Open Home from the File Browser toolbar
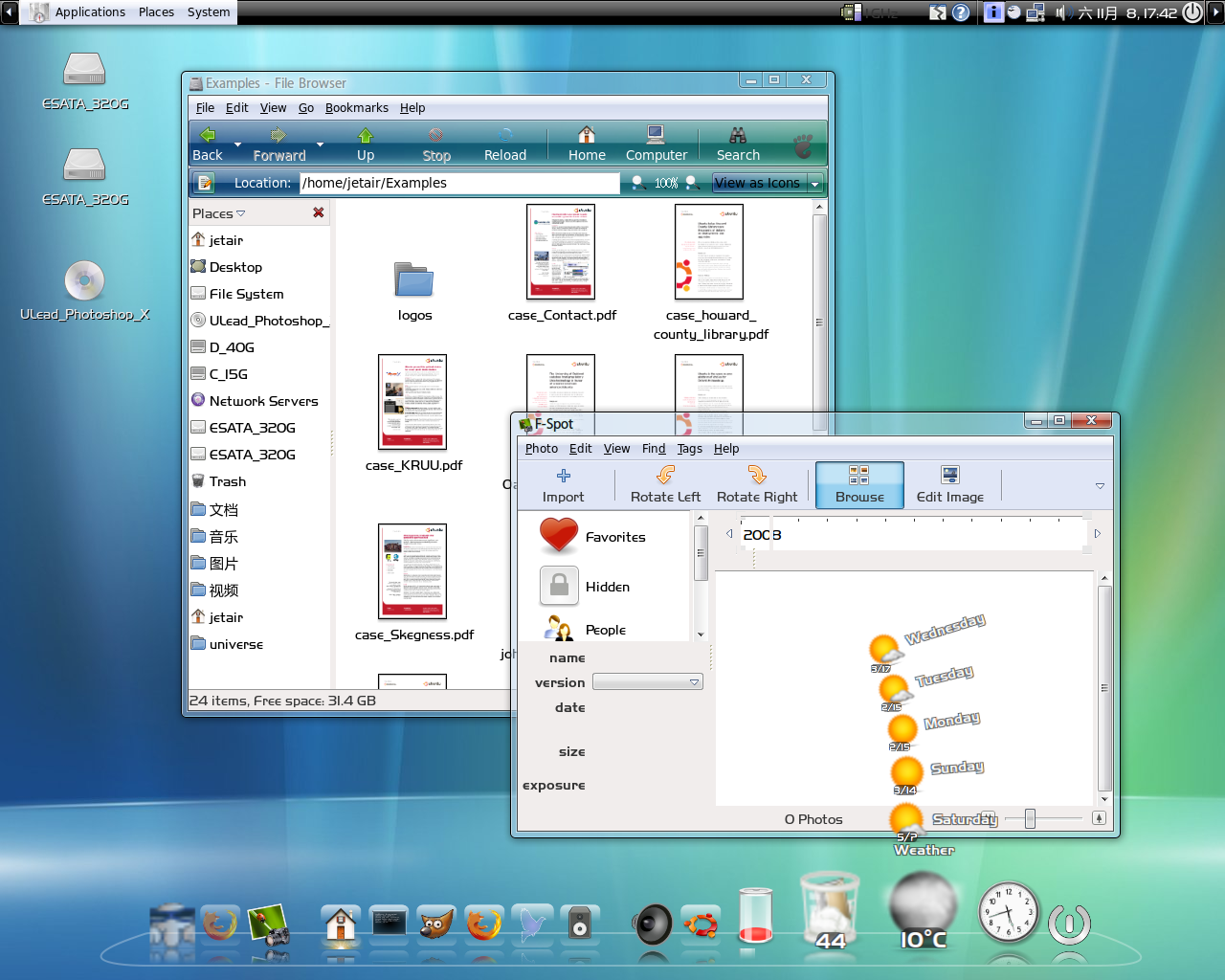Image resolution: width=1225 pixels, height=980 pixels. [587, 145]
